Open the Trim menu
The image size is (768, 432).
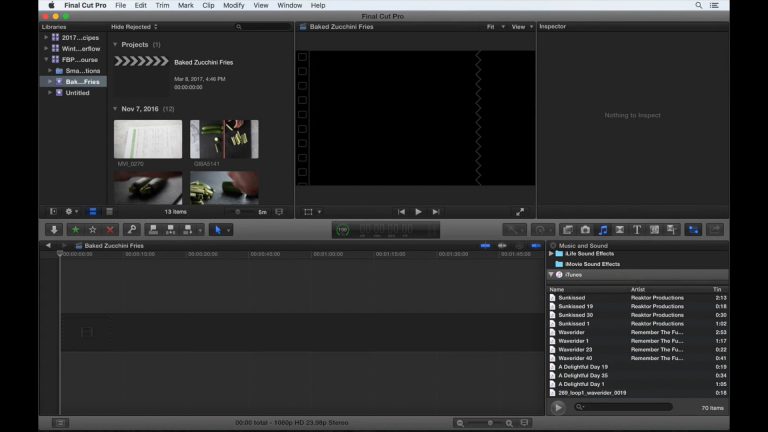tap(162, 5)
